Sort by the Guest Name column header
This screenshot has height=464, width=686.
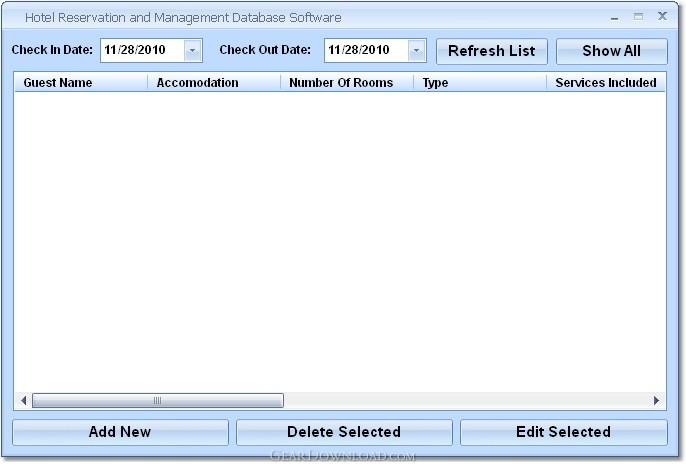(x=81, y=83)
